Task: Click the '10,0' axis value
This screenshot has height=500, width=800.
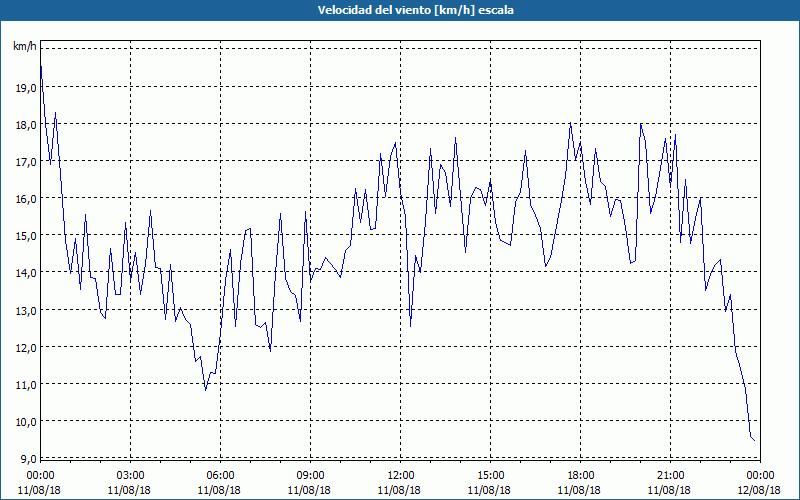Action: 27,421
